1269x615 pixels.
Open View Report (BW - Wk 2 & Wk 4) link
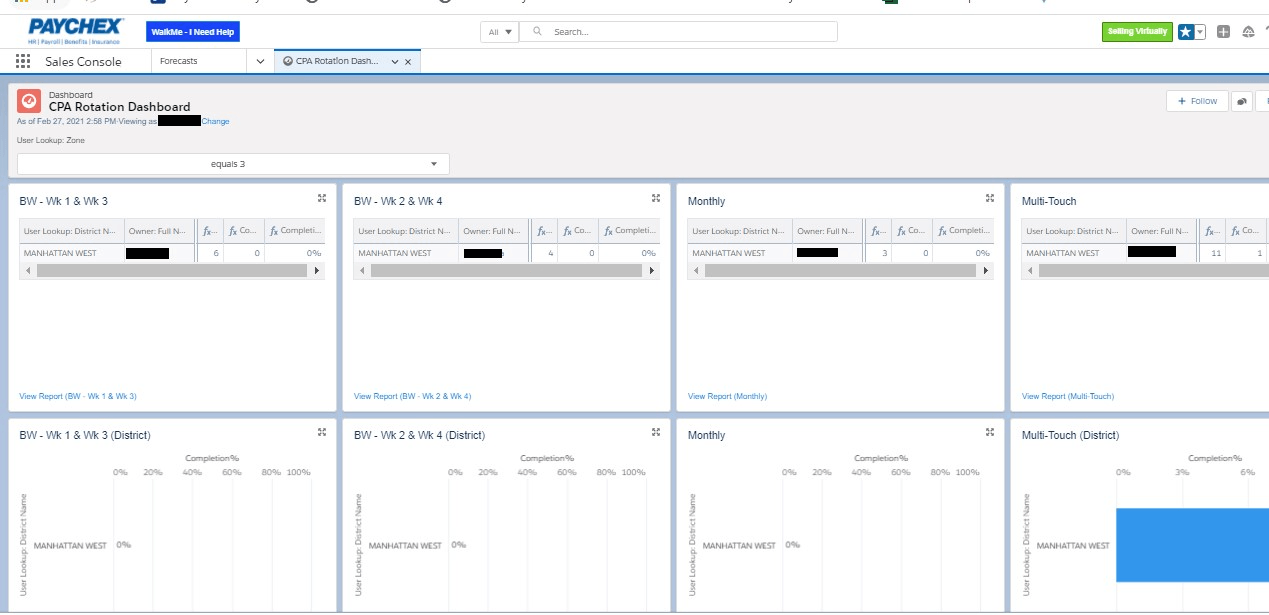[412, 396]
